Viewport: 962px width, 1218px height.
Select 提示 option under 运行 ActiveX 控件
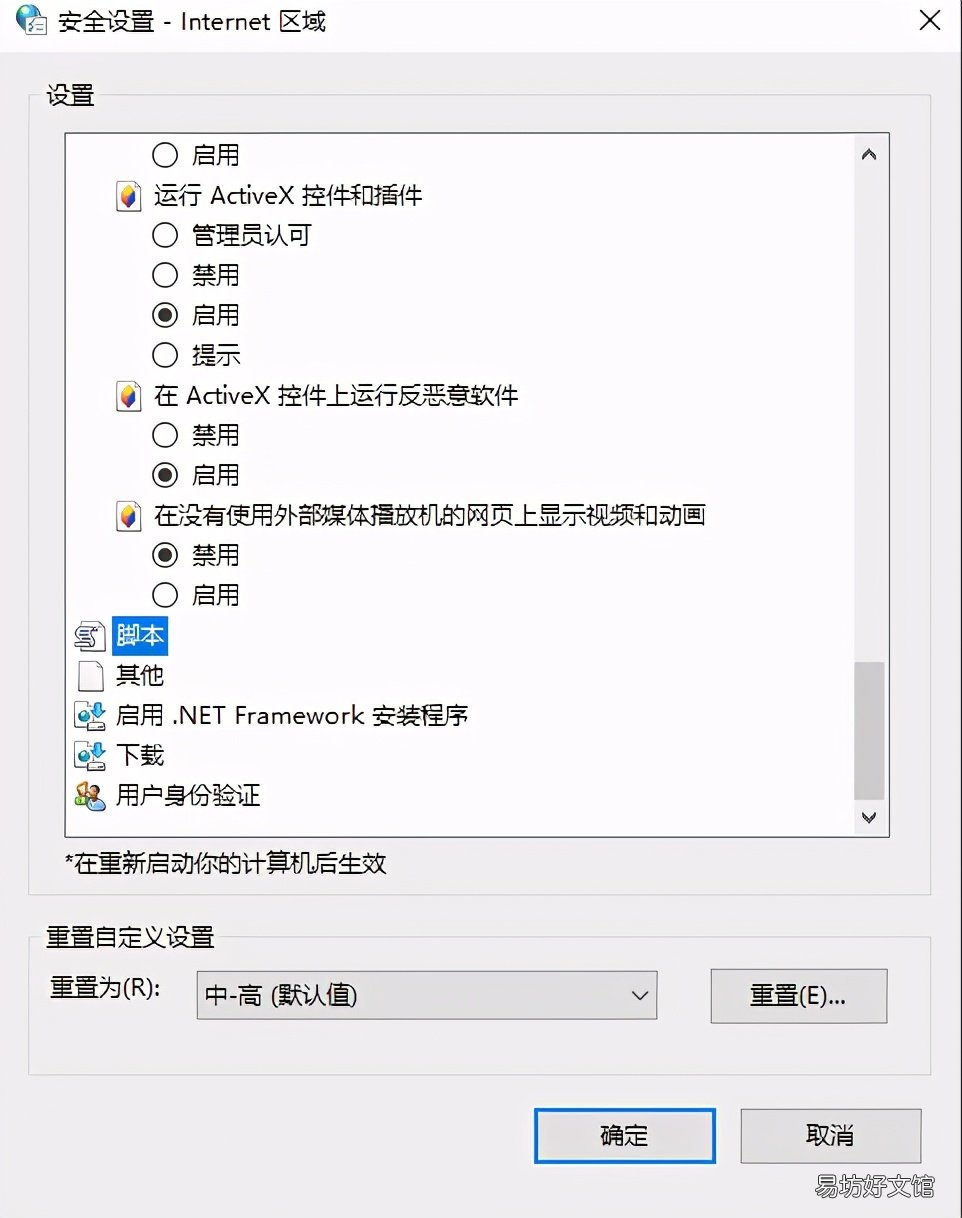pyautogui.click(x=164, y=355)
